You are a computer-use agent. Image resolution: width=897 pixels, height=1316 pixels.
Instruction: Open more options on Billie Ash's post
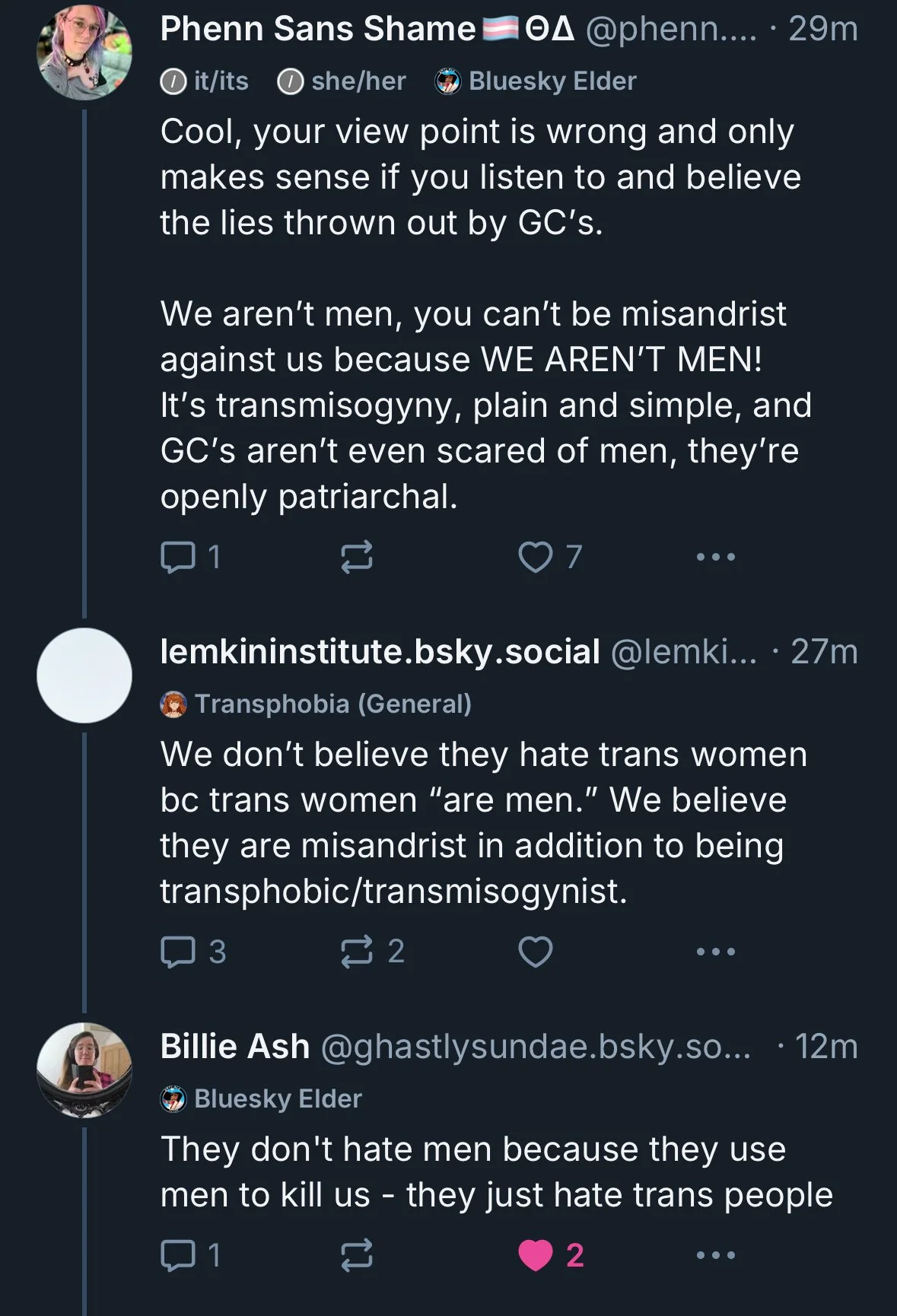[x=715, y=1255]
